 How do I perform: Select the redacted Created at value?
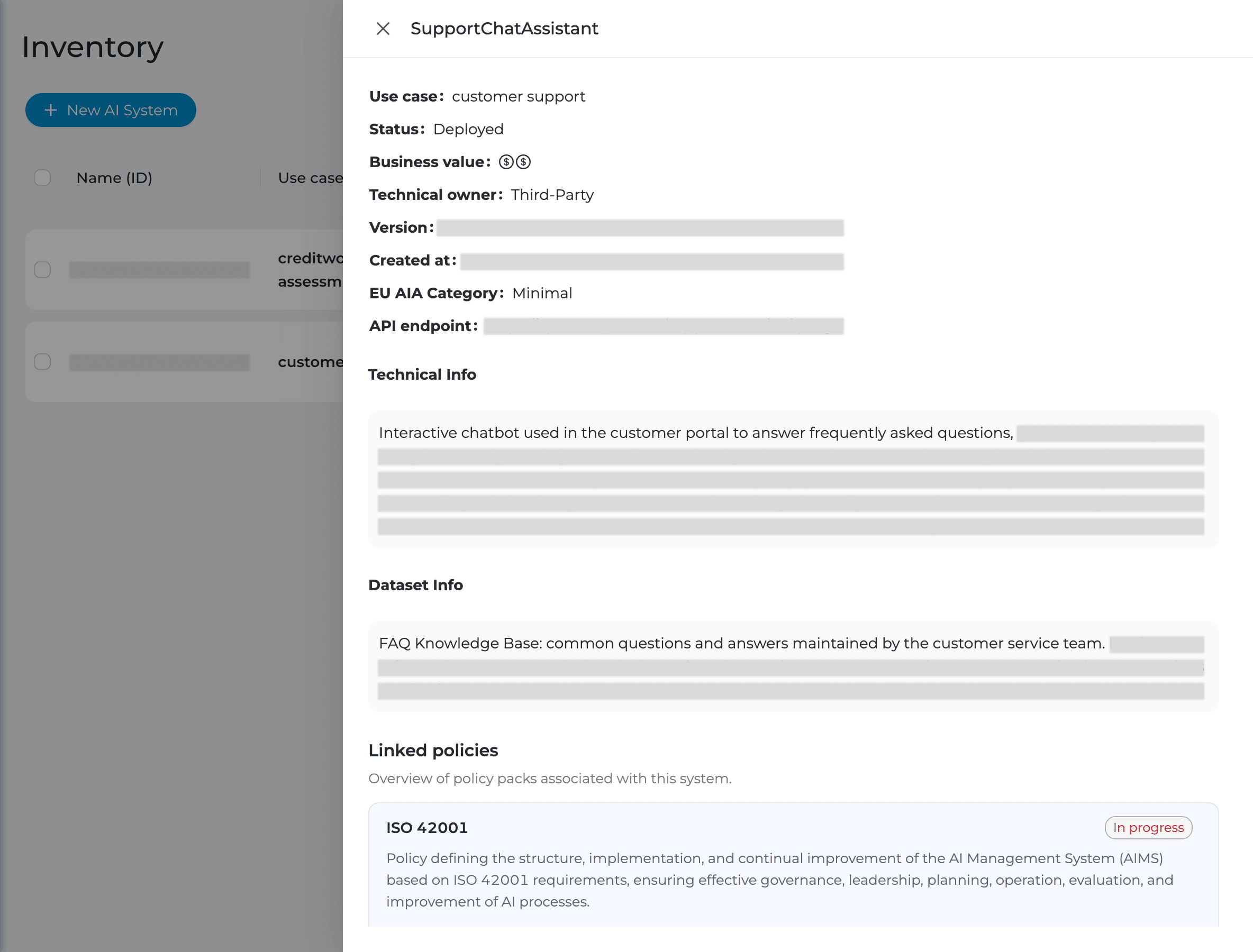pyautogui.click(x=651, y=261)
